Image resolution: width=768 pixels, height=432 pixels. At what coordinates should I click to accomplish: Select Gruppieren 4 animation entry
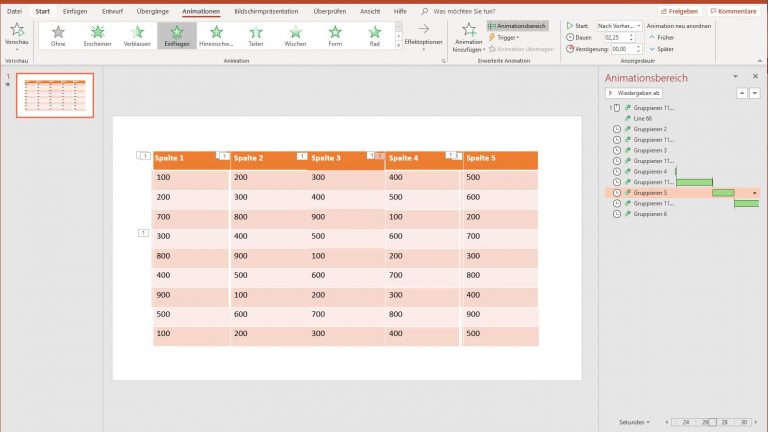[x=649, y=171]
